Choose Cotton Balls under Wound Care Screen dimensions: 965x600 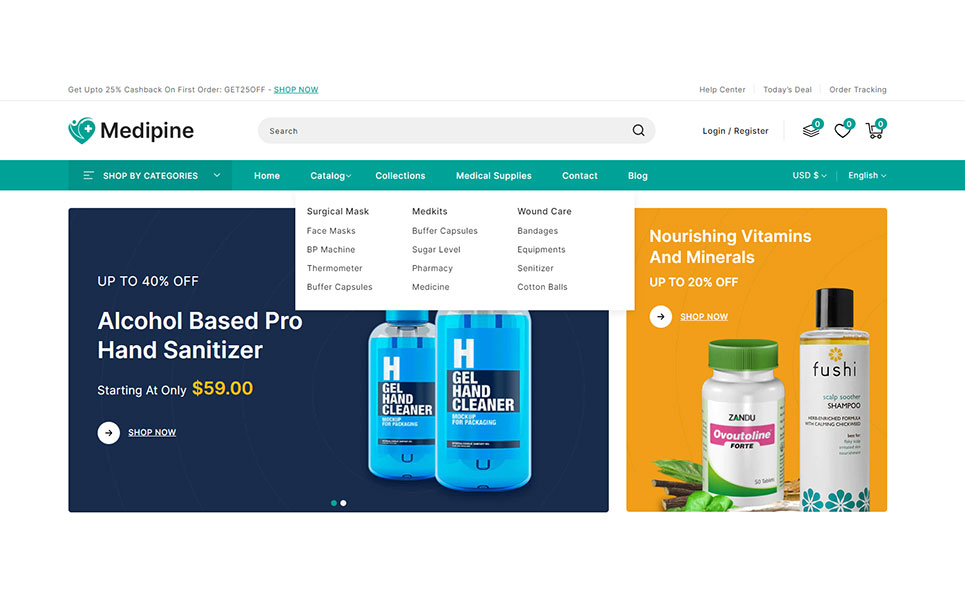point(542,287)
